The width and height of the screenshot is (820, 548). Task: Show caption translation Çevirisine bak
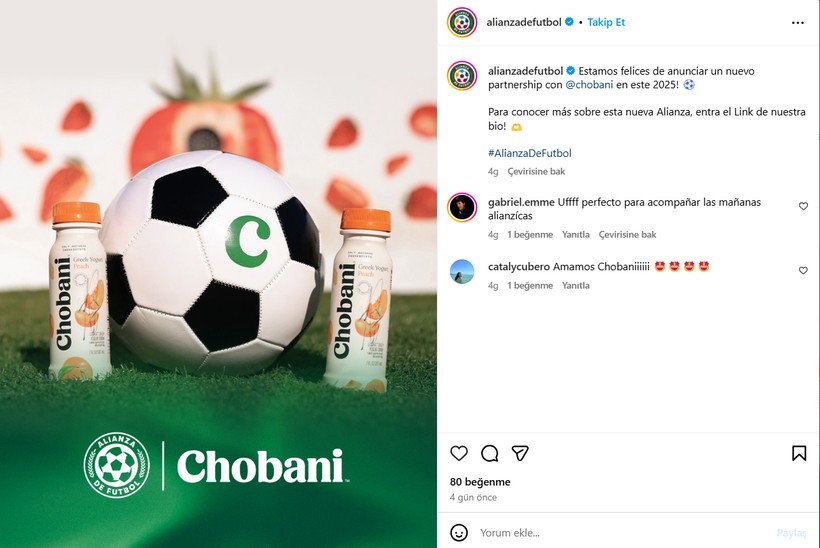pyautogui.click(x=536, y=172)
